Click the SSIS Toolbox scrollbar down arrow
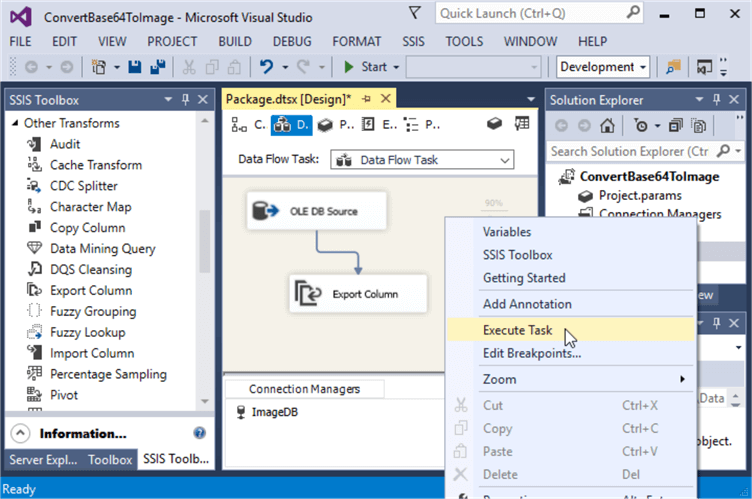Screen dimensions: 752x499 point(205,401)
